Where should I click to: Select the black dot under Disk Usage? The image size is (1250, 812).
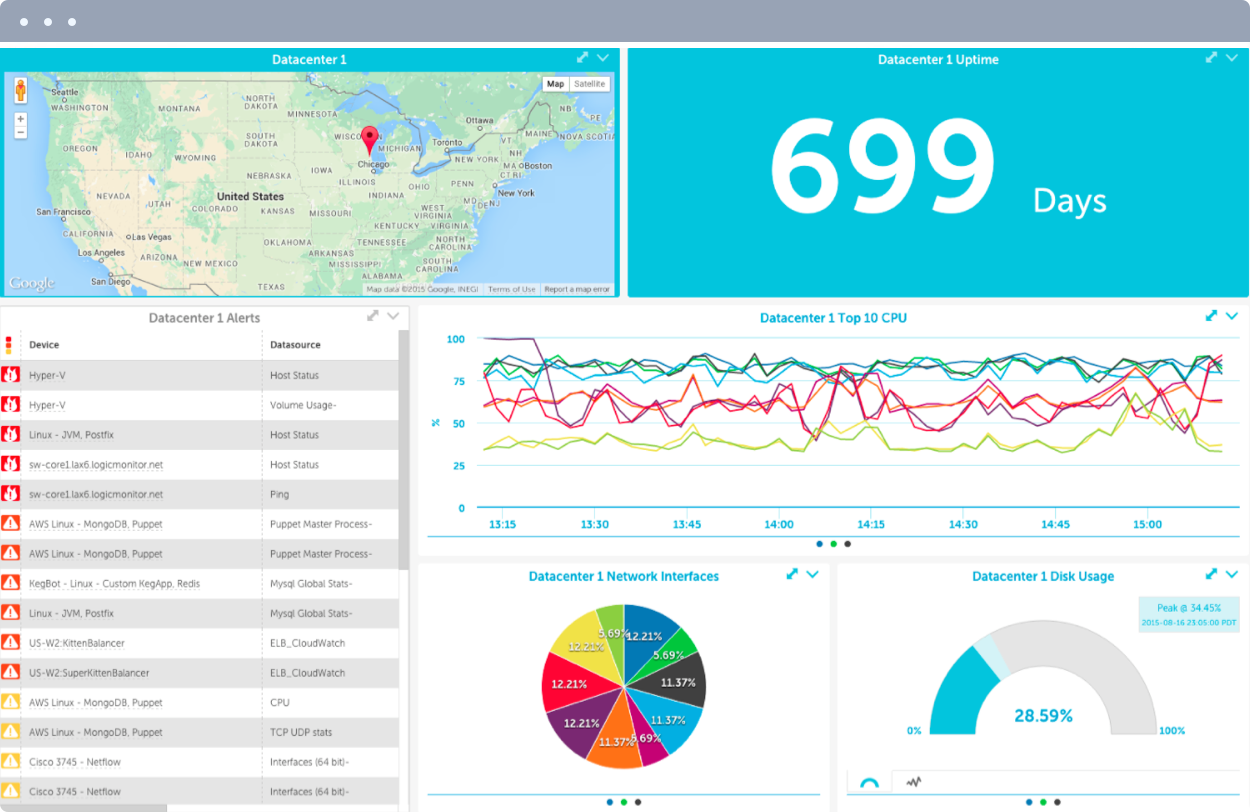point(1057,802)
